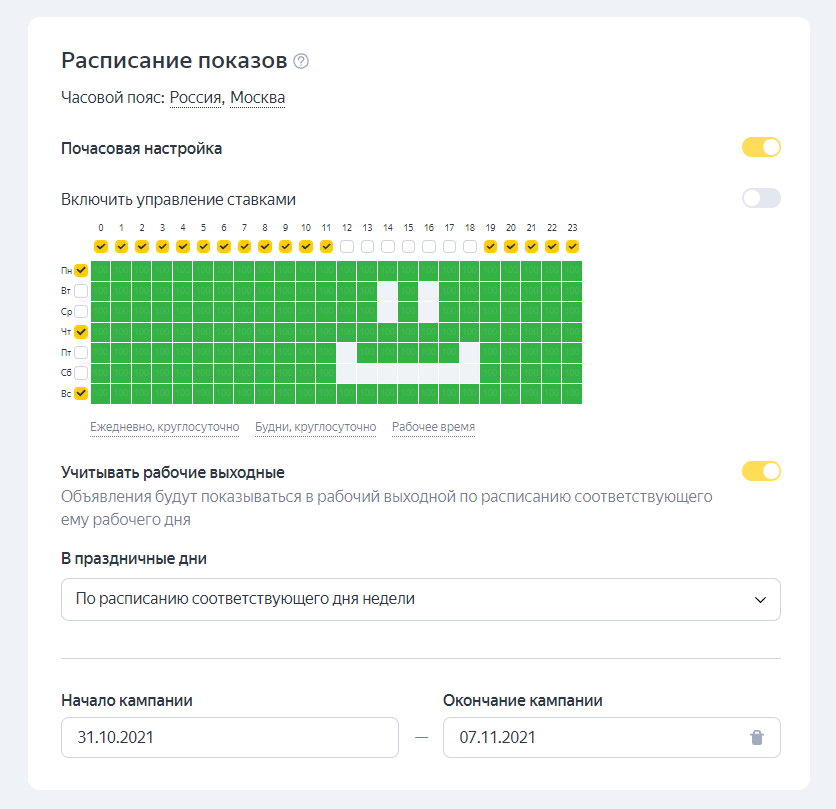Check the Сб weekday checkbox
This screenshot has height=809, width=836.
(x=81, y=373)
